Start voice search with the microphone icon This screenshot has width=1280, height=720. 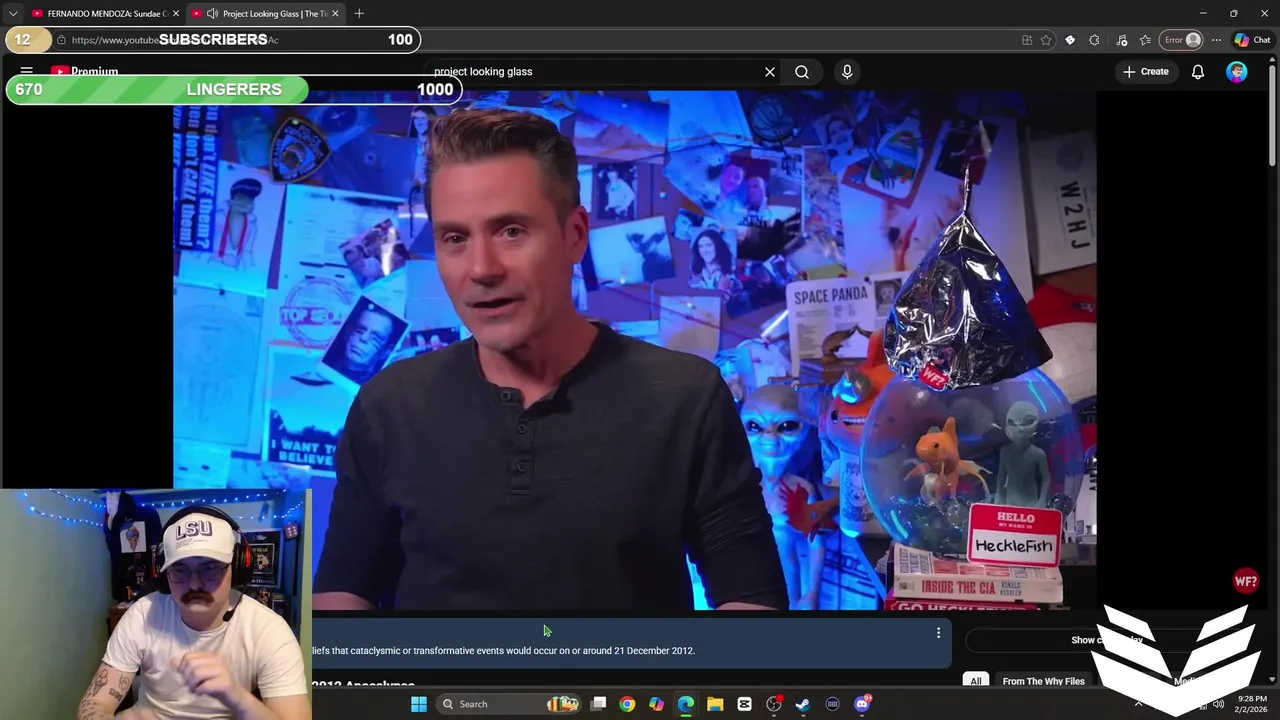847,72
